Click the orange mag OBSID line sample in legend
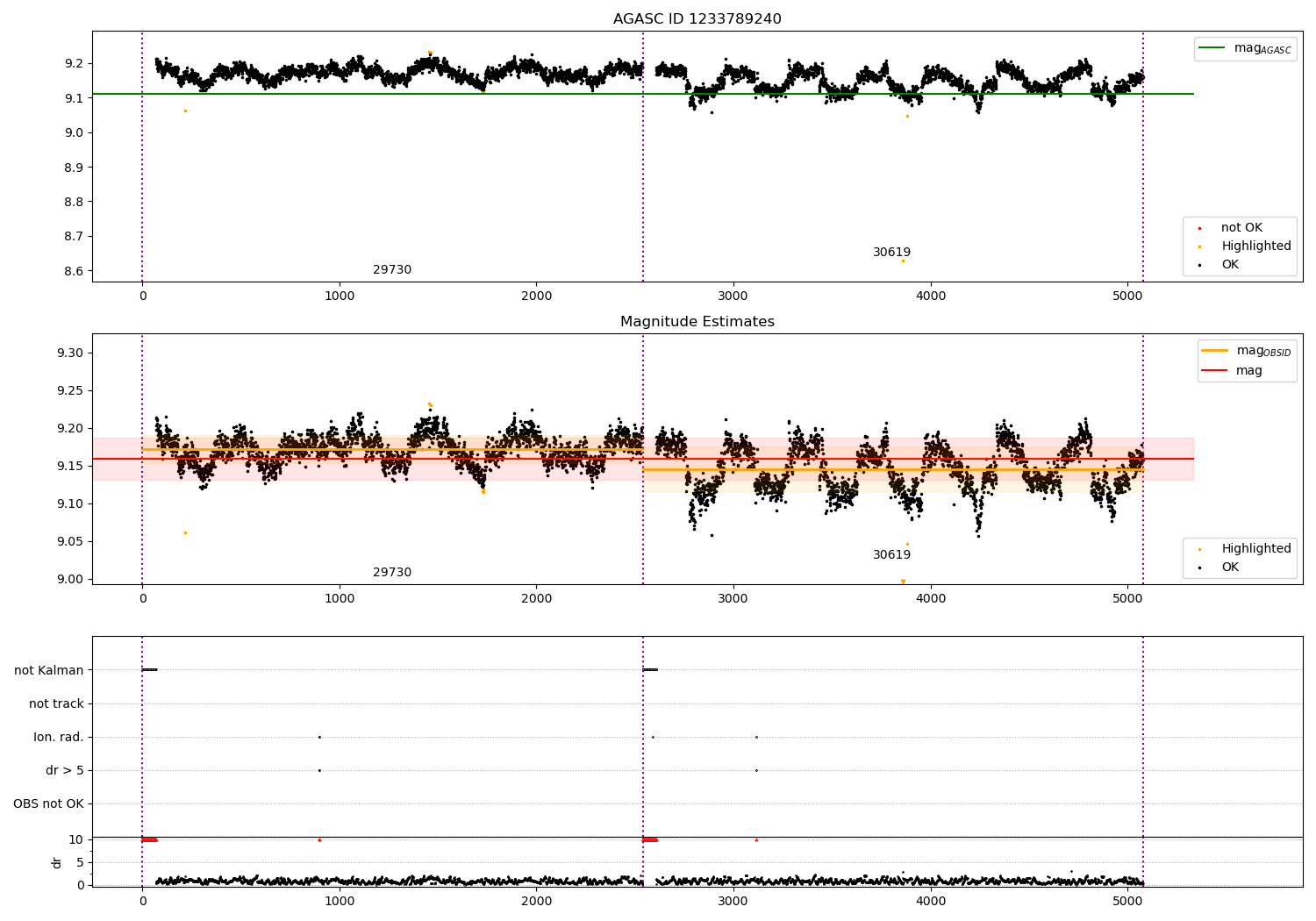 1214,350
